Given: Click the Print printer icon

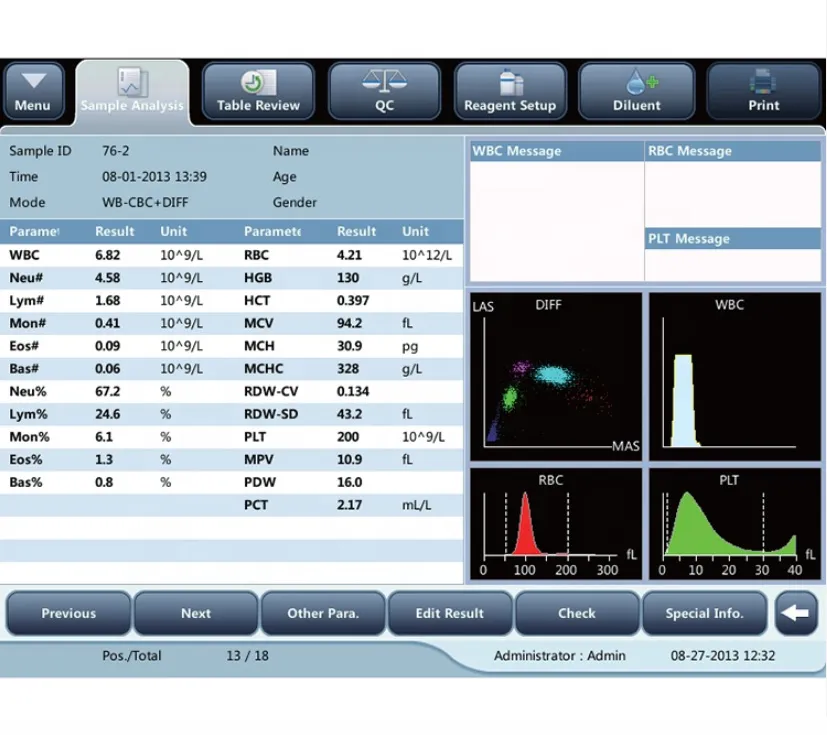Looking at the screenshot, I should tap(763, 80).
